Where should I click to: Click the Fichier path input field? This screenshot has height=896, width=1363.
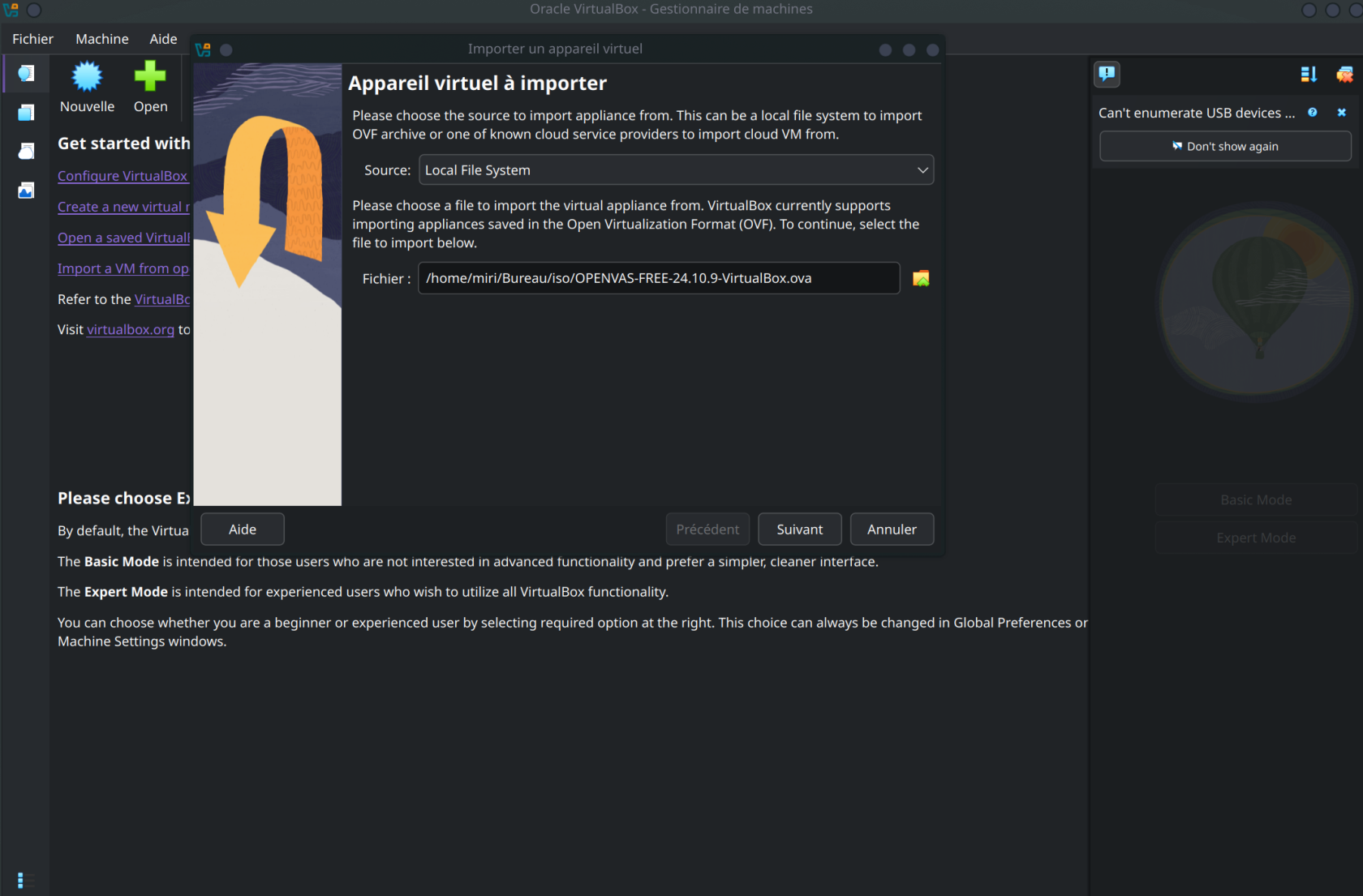pyautogui.click(x=658, y=278)
